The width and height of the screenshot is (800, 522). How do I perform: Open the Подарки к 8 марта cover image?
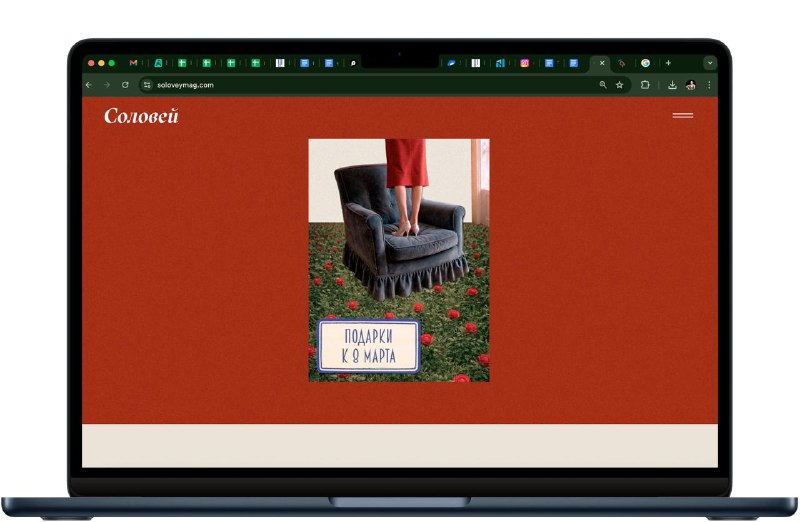tap(399, 260)
